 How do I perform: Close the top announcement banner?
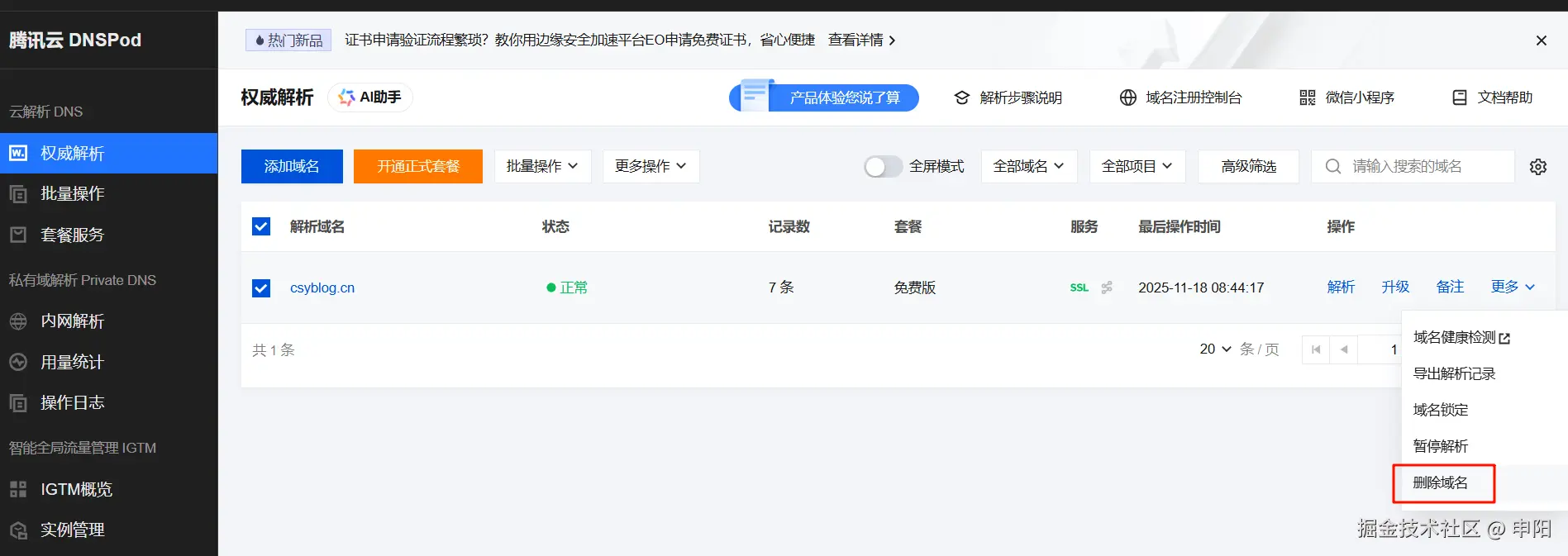1542,40
